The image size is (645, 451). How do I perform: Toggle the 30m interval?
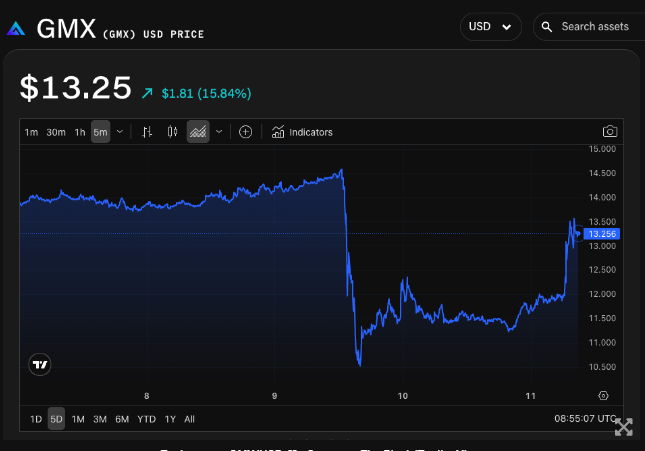click(x=56, y=132)
